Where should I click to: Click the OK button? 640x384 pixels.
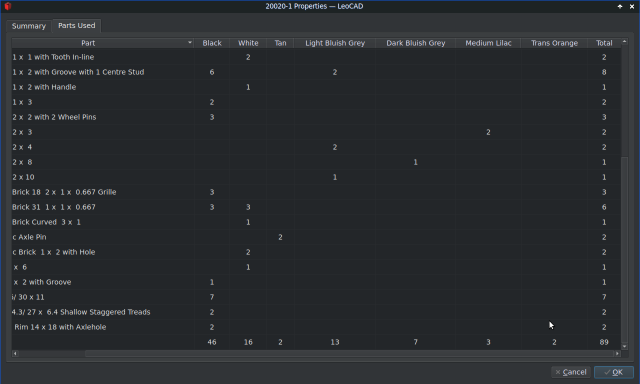[x=613, y=372]
